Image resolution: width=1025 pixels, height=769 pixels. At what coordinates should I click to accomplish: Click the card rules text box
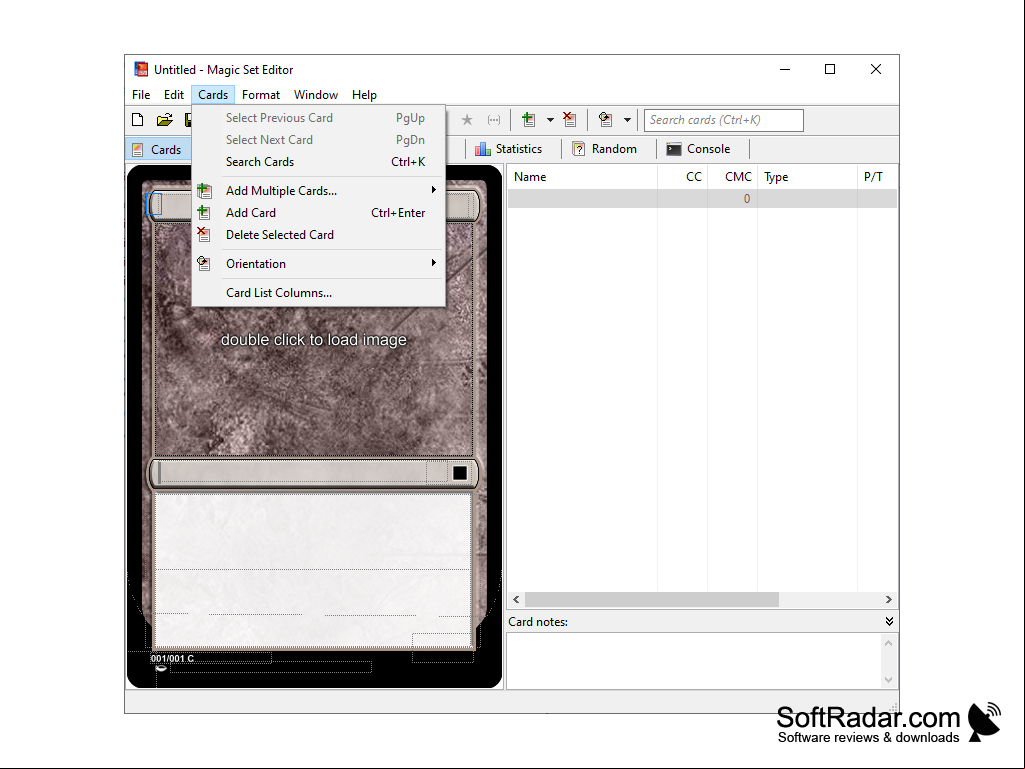point(312,570)
